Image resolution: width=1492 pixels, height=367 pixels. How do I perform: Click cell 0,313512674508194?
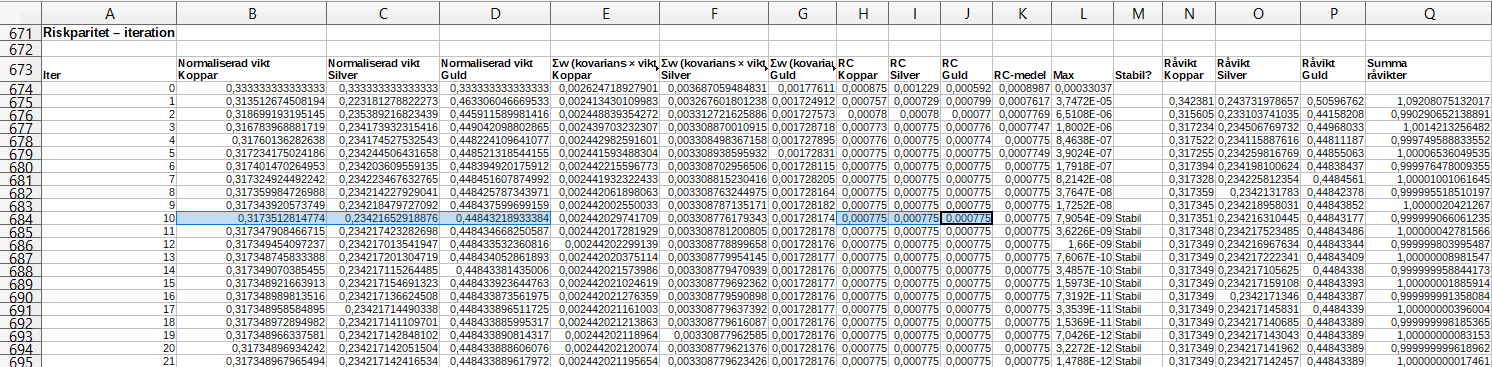[x=252, y=102]
